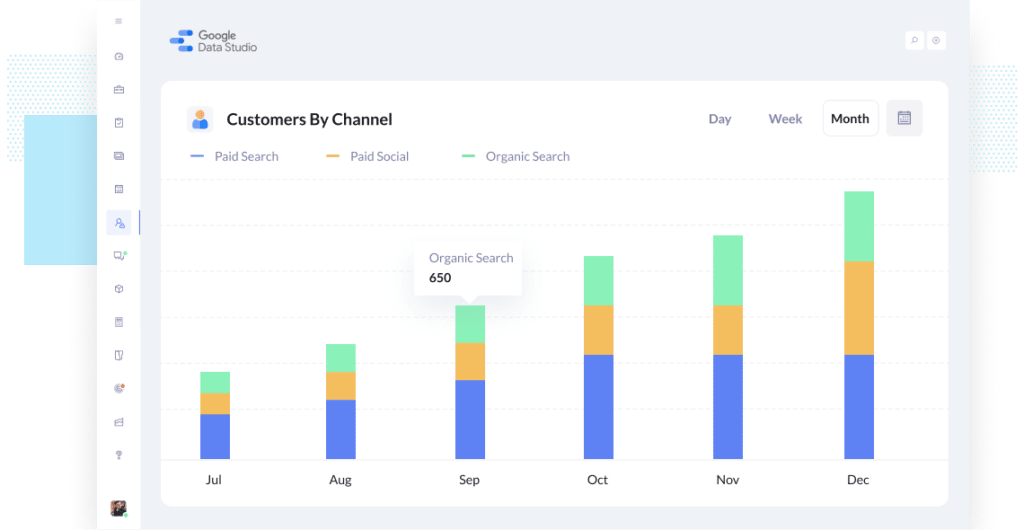Viewport: 1024px width, 530px height.
Task: Click the Aug axis label
Action: tap(340, 480)
